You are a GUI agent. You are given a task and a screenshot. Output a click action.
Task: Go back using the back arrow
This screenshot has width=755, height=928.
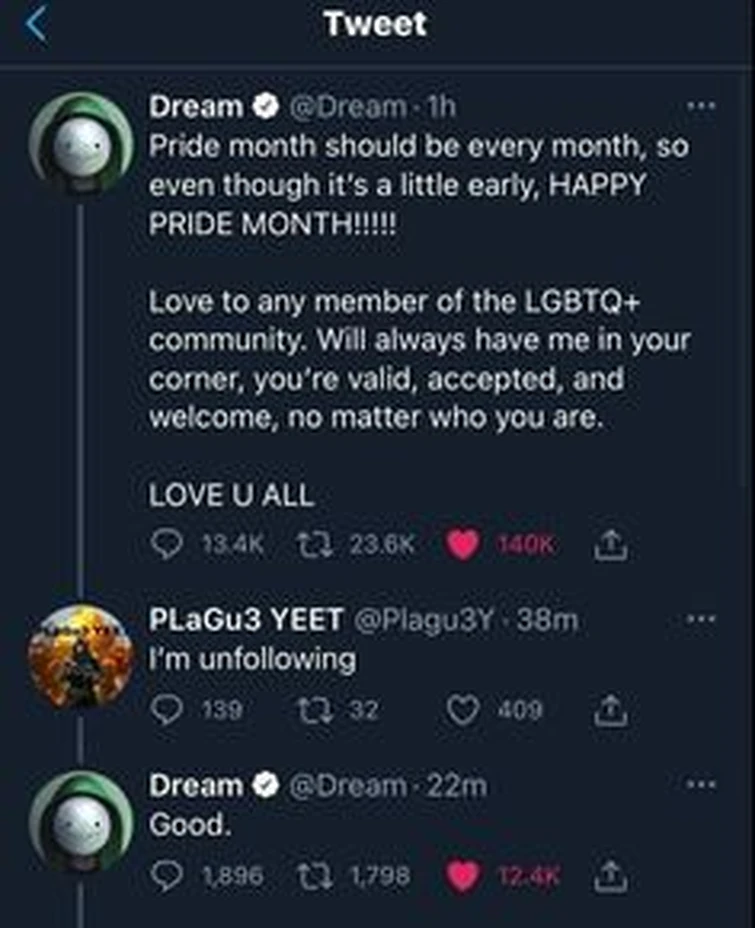(x=35, y=24)
